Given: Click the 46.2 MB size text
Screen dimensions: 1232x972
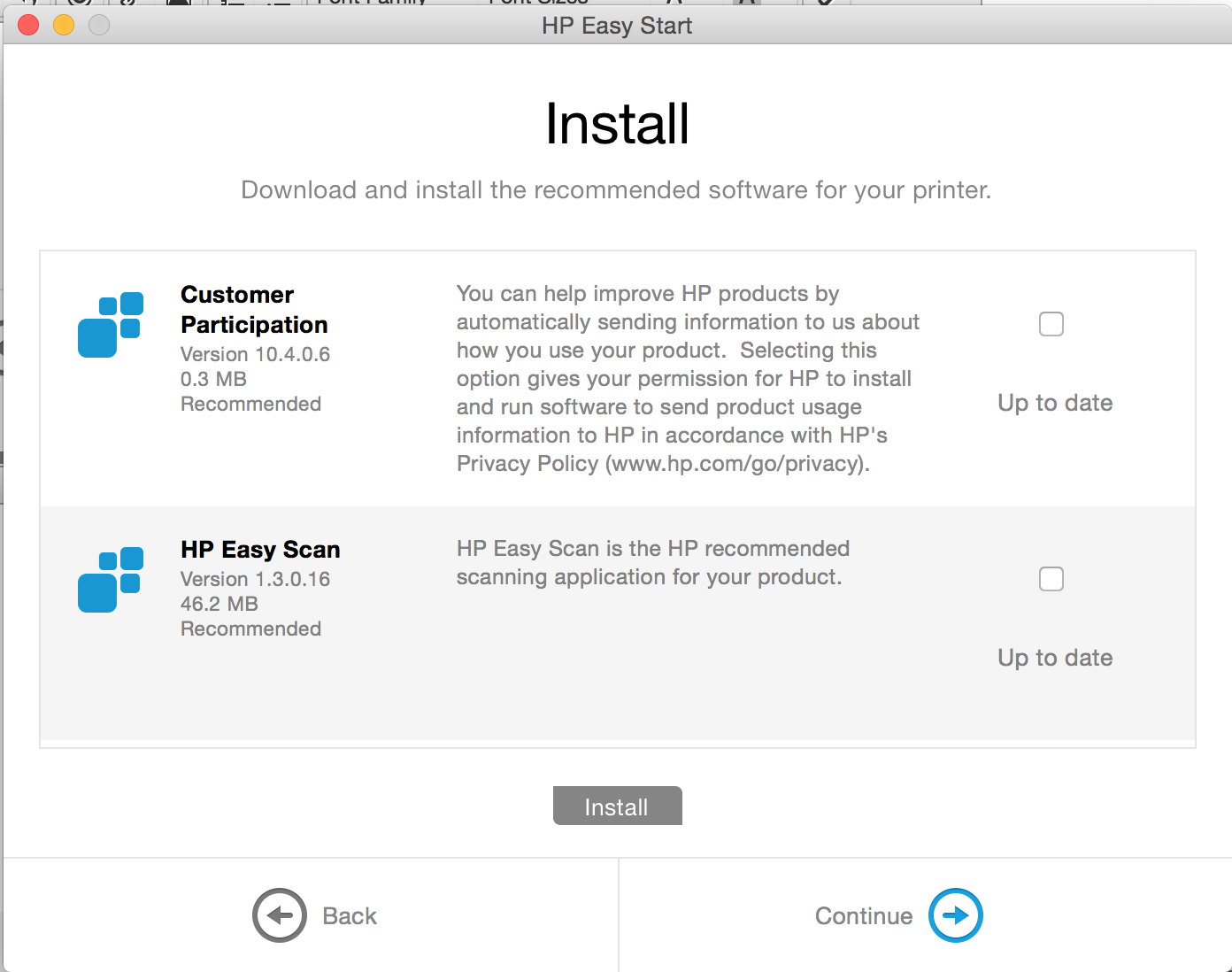Looking at the screenshot, I should point(219,604).
